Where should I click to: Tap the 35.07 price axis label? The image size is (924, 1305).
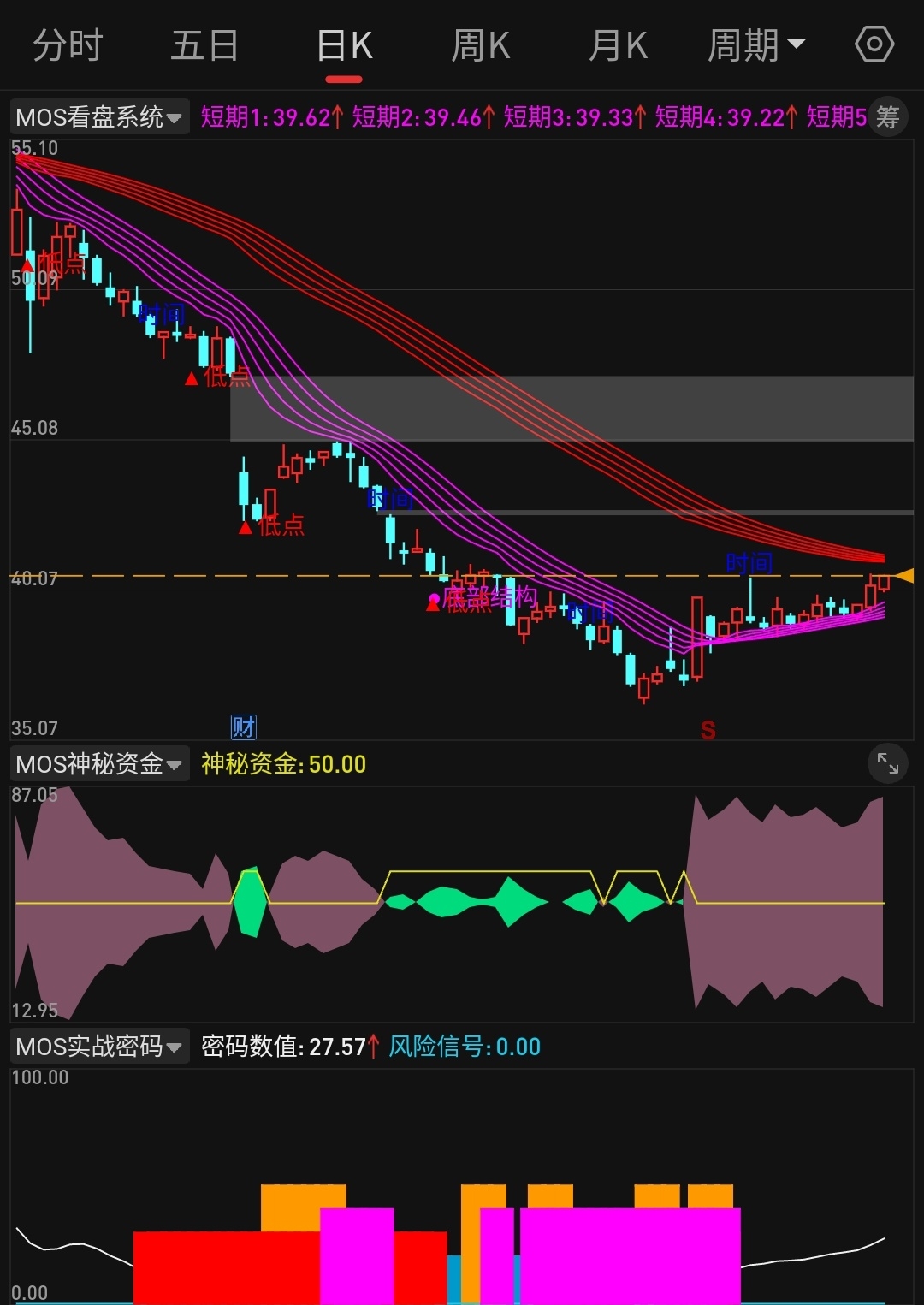[35, 728]
